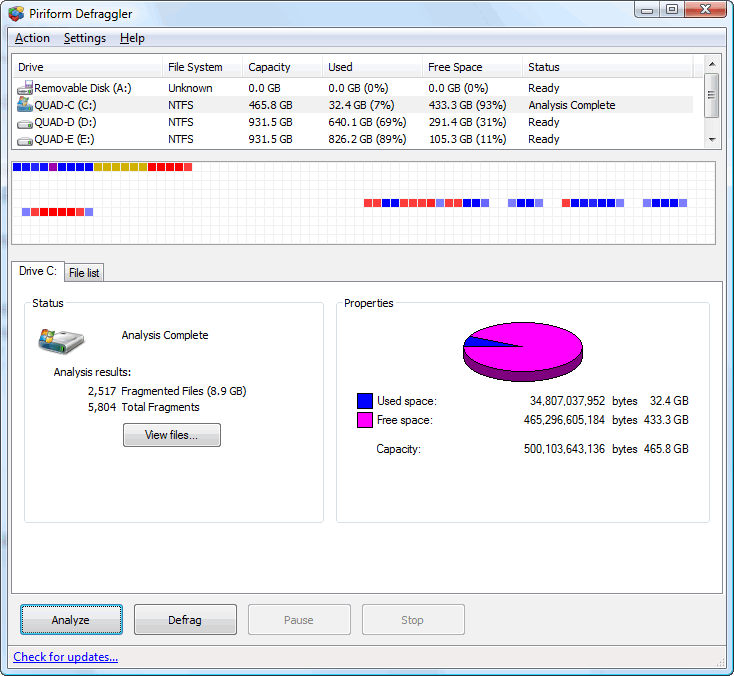Viewport: 734px width, 676px height.
Task: Click the blue Used space color swatch
Action: tap(365, 401)
